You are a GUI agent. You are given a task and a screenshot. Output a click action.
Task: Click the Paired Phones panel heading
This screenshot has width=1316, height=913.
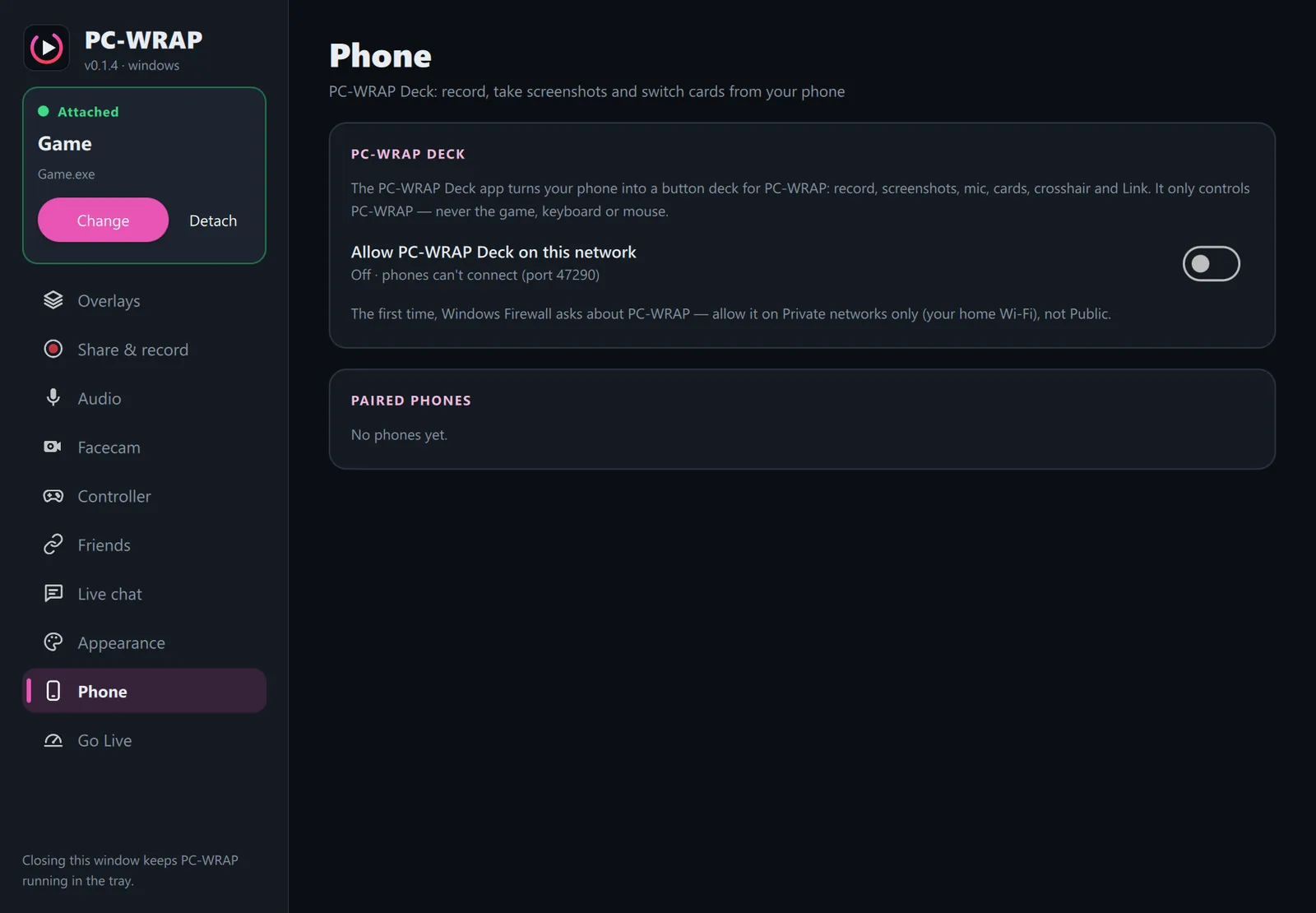tap(411, 401)
